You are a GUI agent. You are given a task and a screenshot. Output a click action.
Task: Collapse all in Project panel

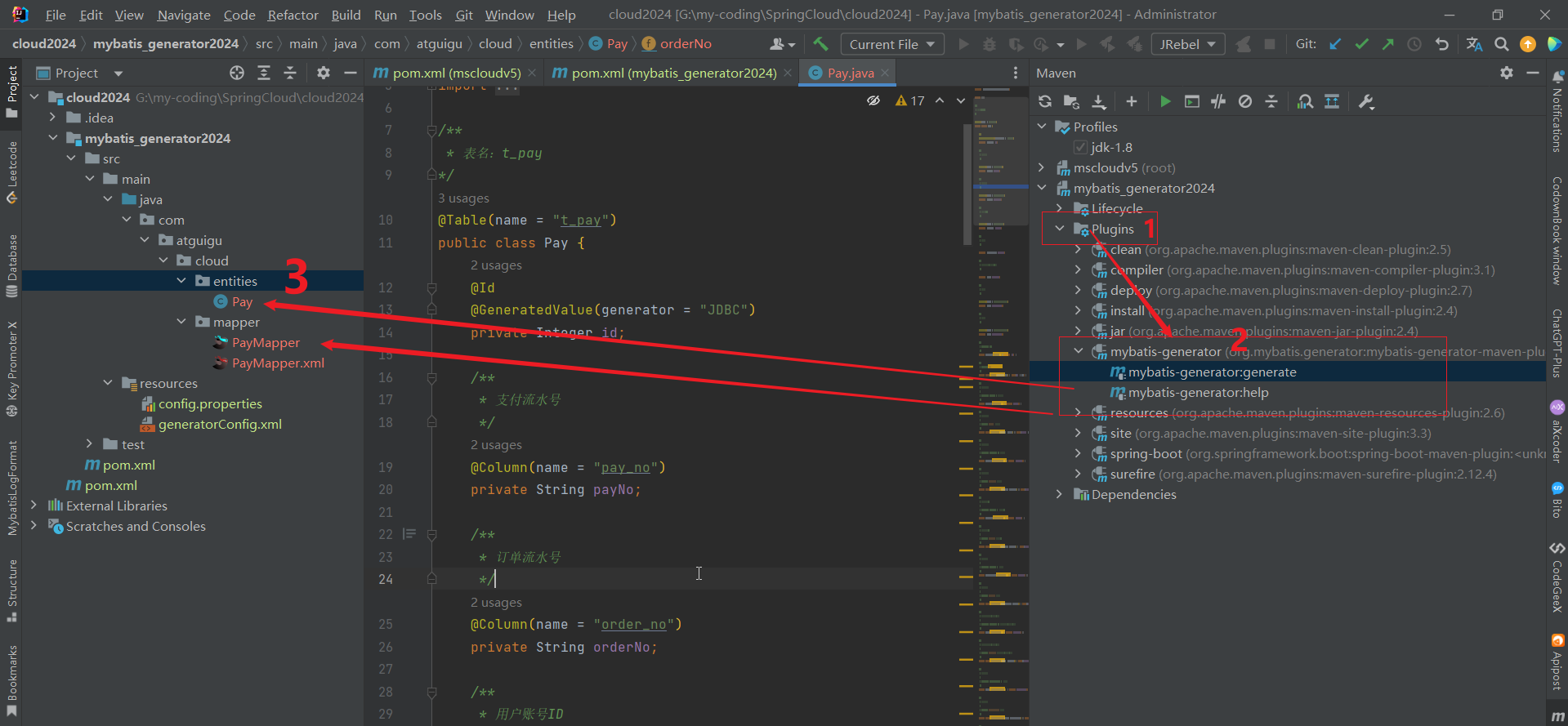click(x=290, y=73)
